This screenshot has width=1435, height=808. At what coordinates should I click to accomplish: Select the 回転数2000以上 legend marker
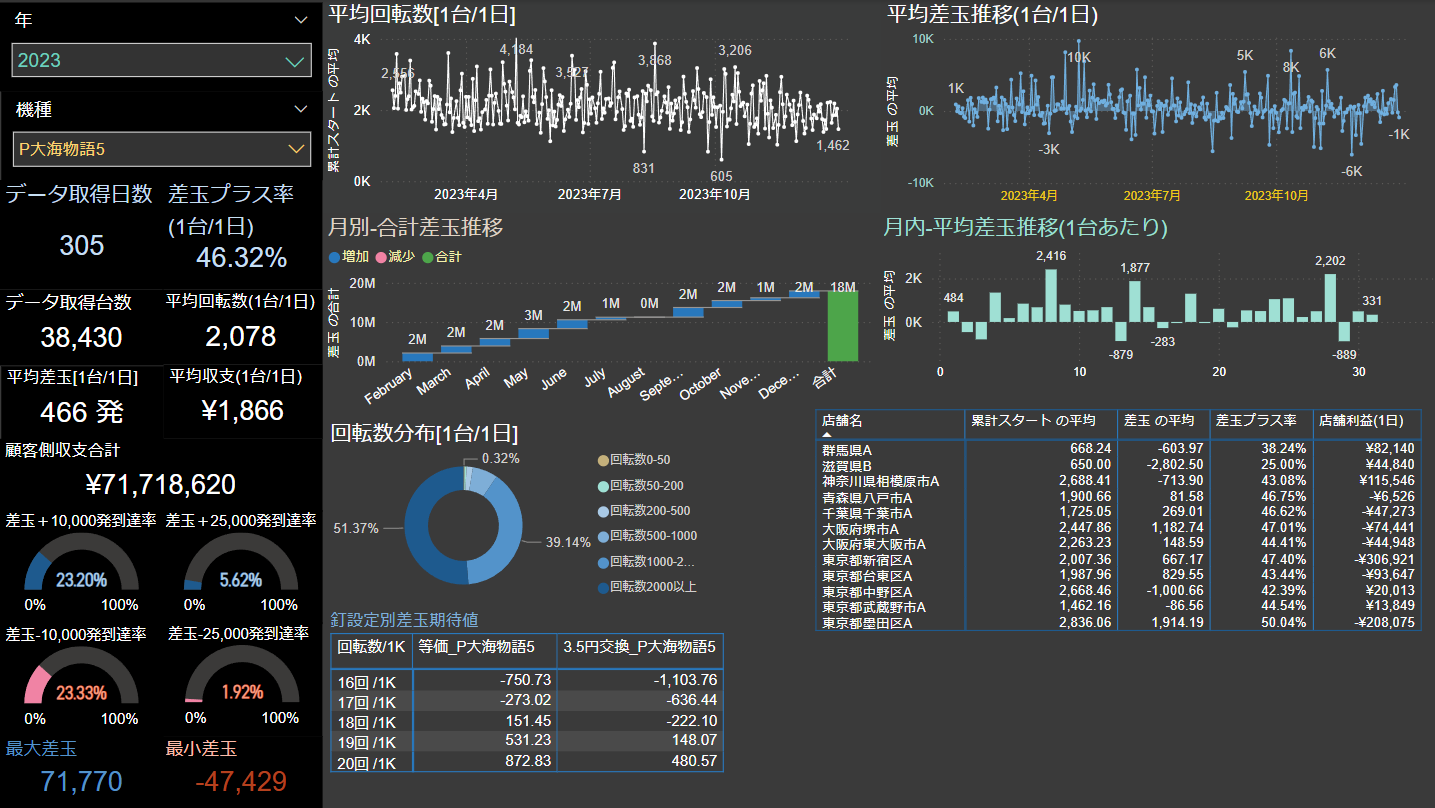(x=602, y=587)
